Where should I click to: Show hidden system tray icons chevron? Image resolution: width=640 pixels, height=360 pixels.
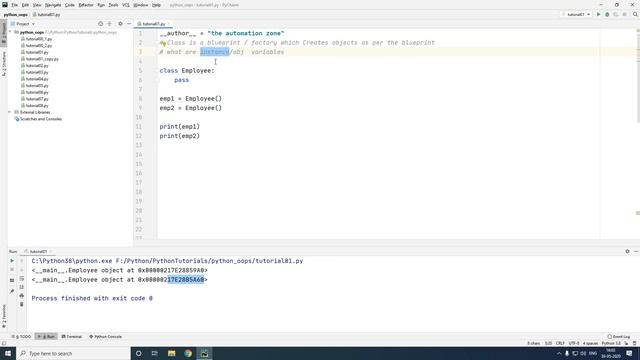tap(559, 353)
